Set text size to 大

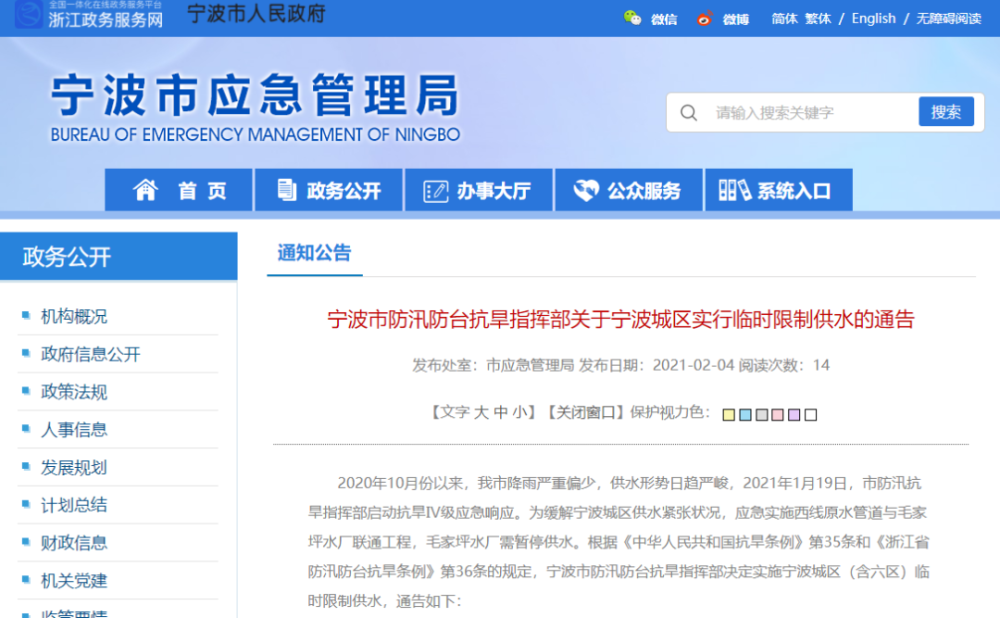click(x=480, y=413)
